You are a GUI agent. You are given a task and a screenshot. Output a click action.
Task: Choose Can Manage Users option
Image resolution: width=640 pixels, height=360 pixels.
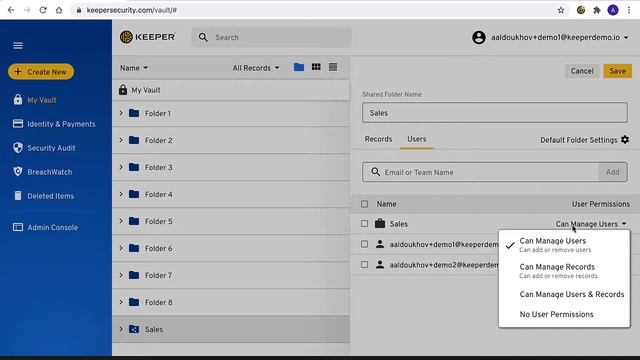(564, 244)
